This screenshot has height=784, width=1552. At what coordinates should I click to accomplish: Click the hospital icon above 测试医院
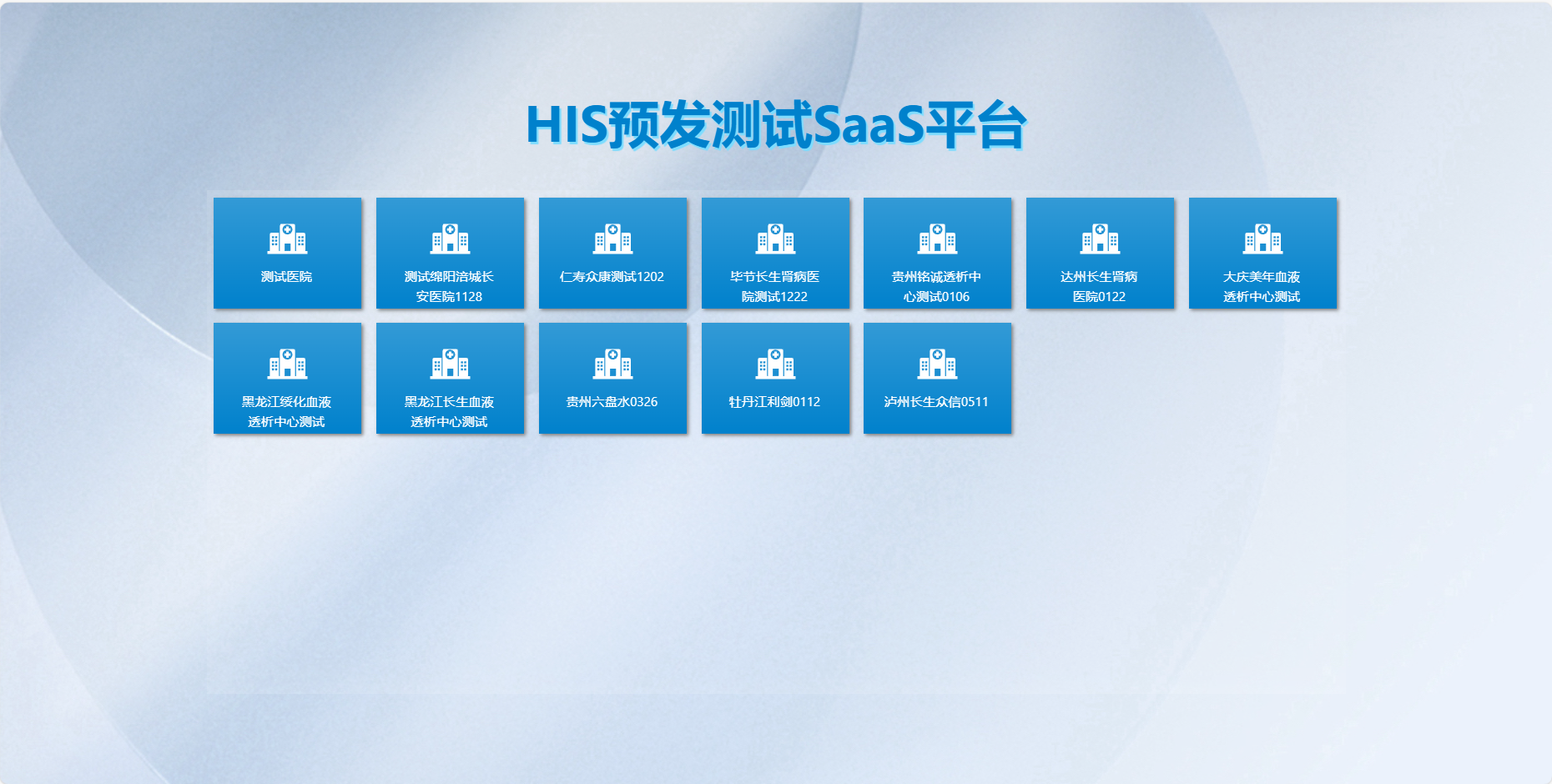[x=287, y=239]
